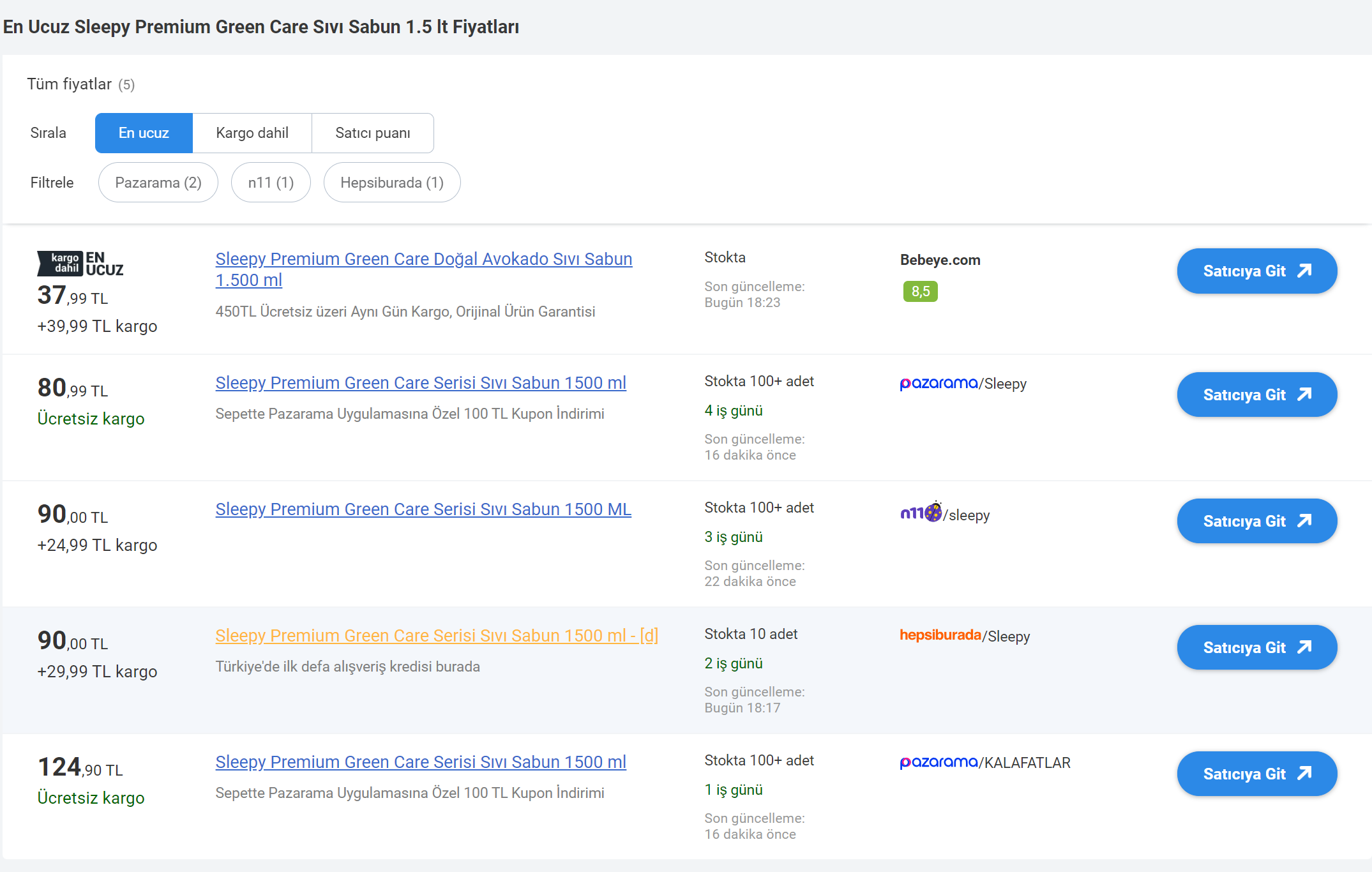Go to seller pazarama/KALAFATLAR with Satıcıya Git

pos(1257,774)
